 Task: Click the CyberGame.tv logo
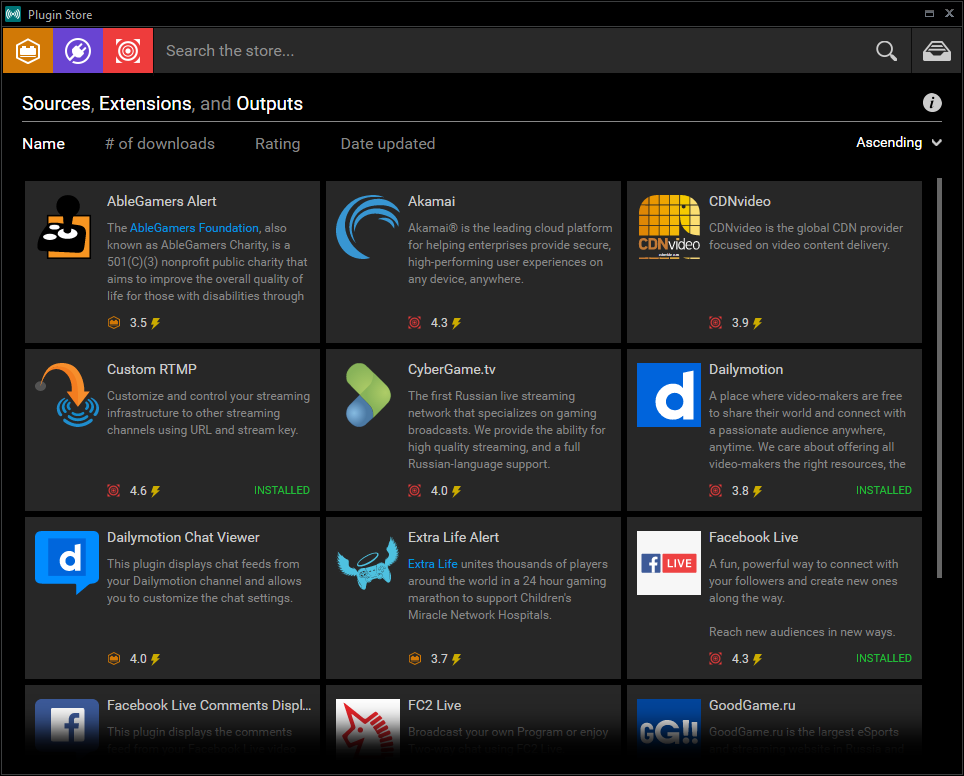(x=368, y=395)
